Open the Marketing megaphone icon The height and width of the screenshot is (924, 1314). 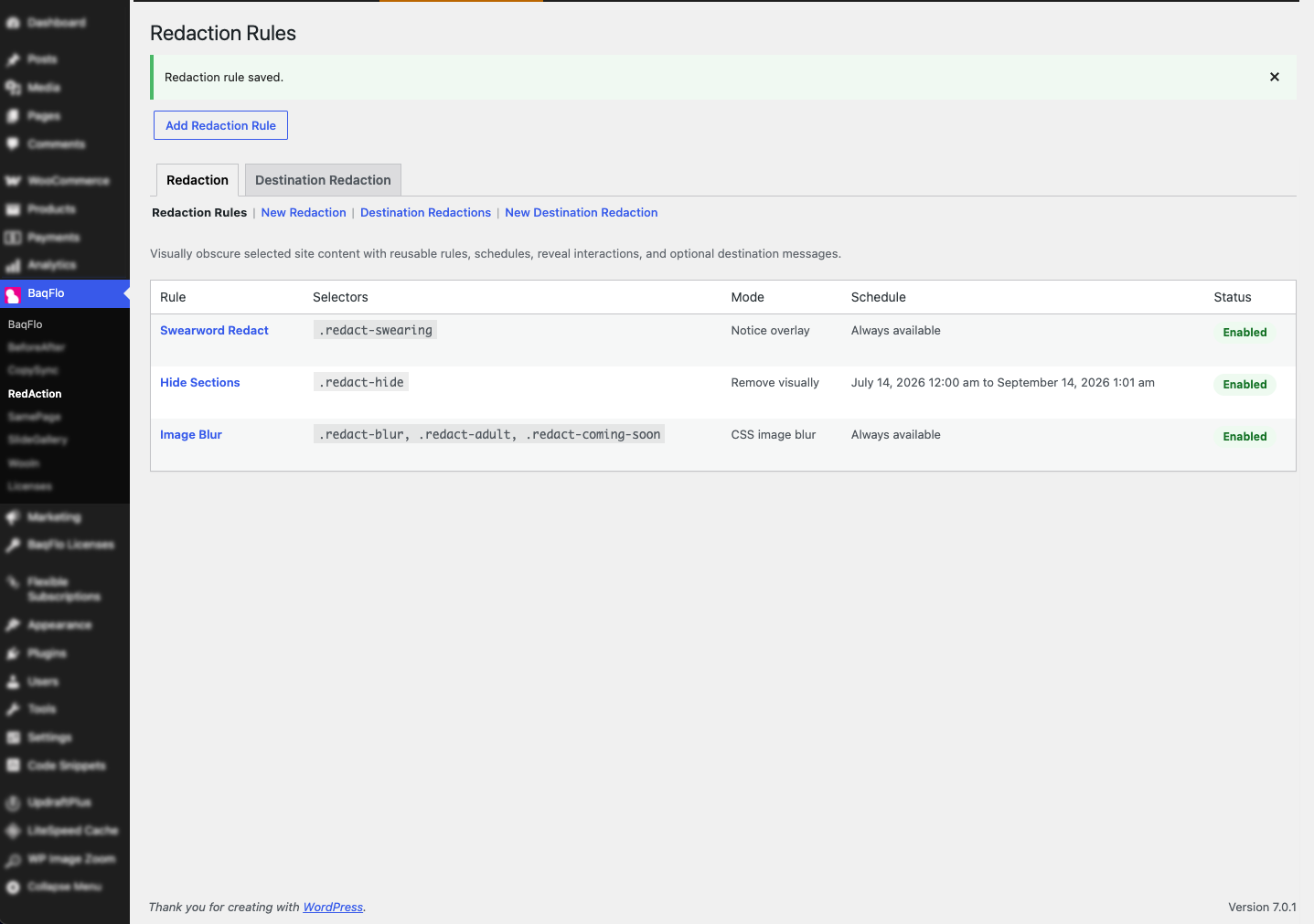(x=13, y=517)
